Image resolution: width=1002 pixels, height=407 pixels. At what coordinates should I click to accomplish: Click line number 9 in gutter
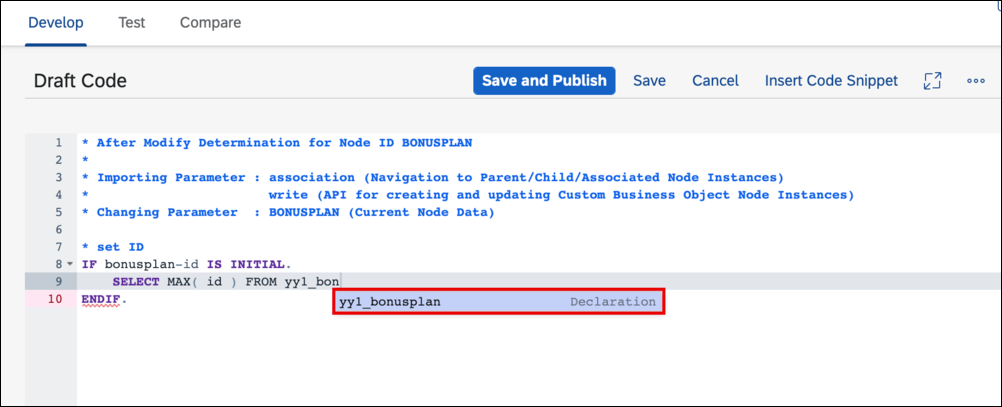(59, 281)
